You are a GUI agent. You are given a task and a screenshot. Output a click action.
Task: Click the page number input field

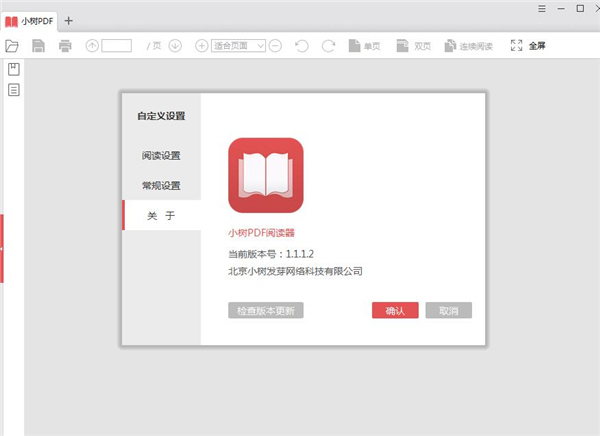(x=117, y=46)
